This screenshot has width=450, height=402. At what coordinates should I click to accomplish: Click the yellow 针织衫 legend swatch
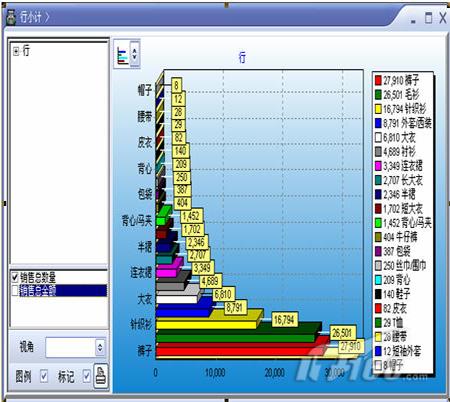tap(378, 109)
